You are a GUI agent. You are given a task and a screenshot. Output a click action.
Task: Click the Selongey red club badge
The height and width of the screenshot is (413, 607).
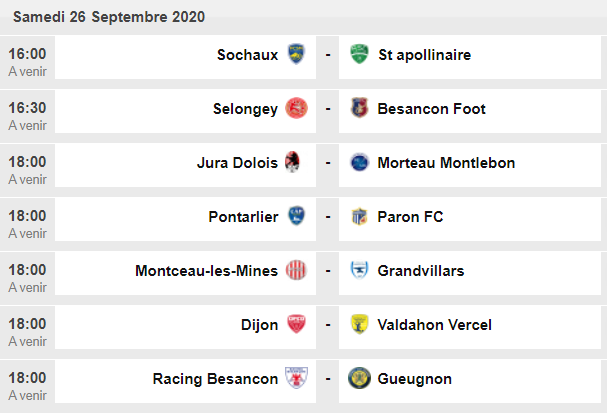pyautogui.click(x=296, y=109)
